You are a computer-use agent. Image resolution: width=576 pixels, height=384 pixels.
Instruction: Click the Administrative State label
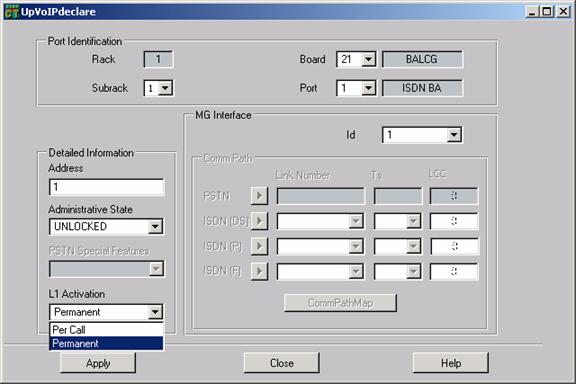(x=90, y=209)
